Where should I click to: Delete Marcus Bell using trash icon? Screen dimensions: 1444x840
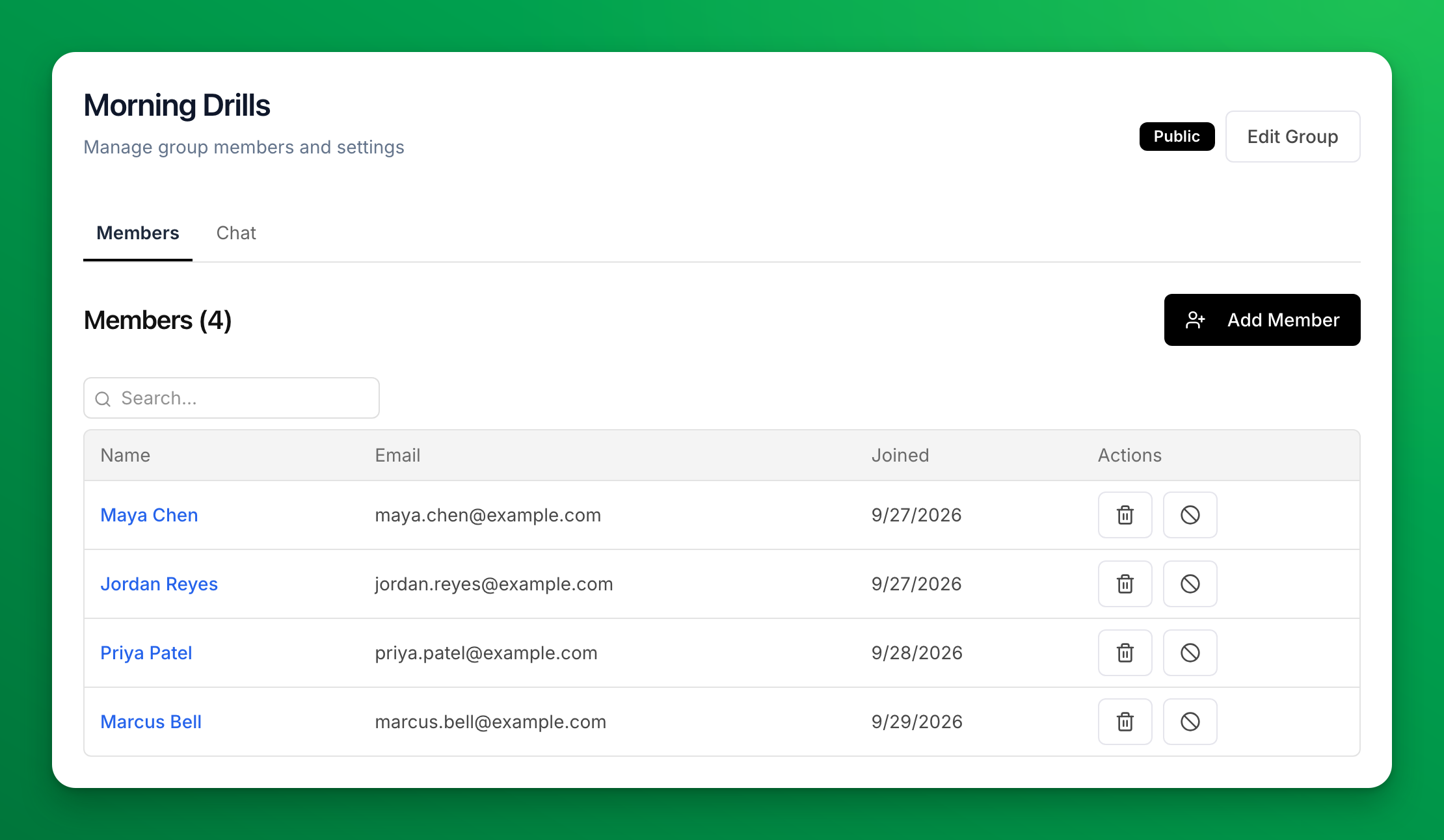point(1125,722)
